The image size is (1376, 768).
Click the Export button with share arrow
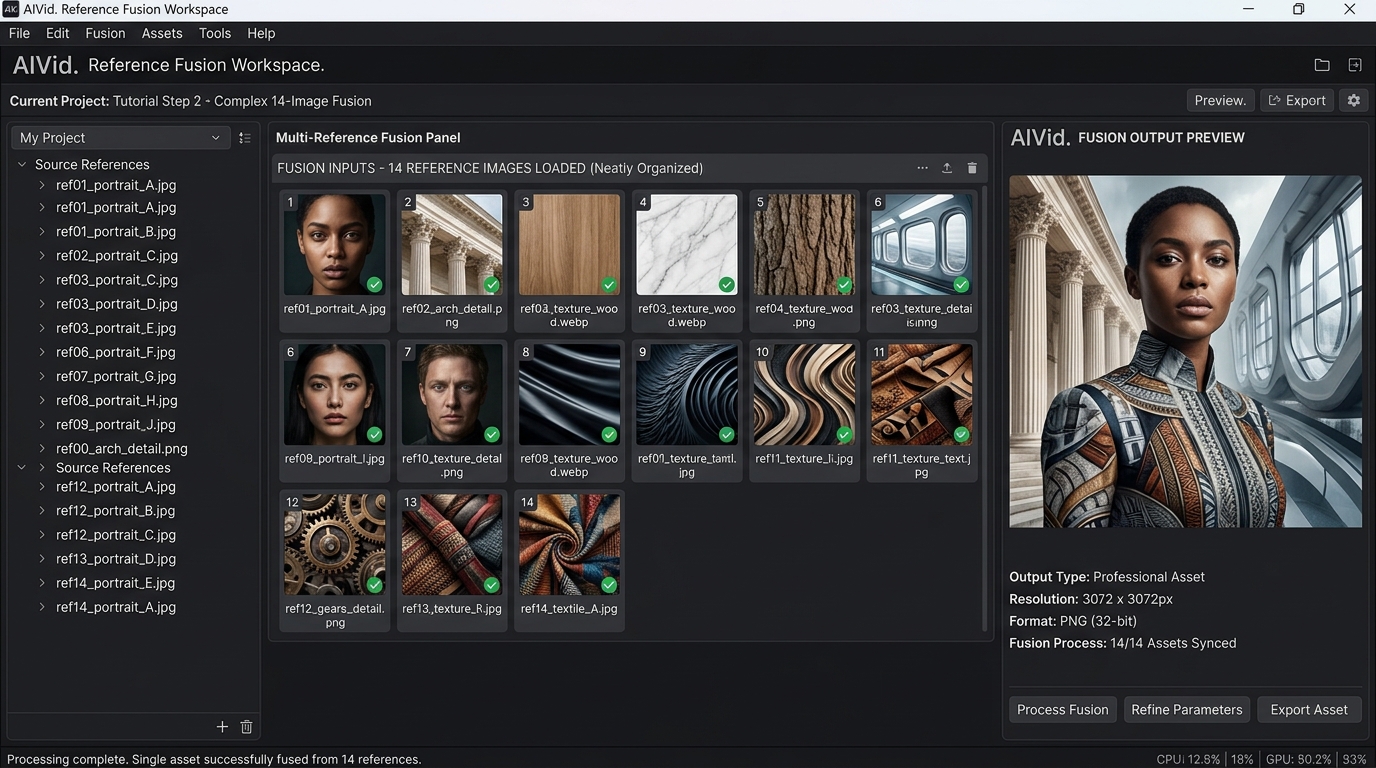tap(1297, 100)
